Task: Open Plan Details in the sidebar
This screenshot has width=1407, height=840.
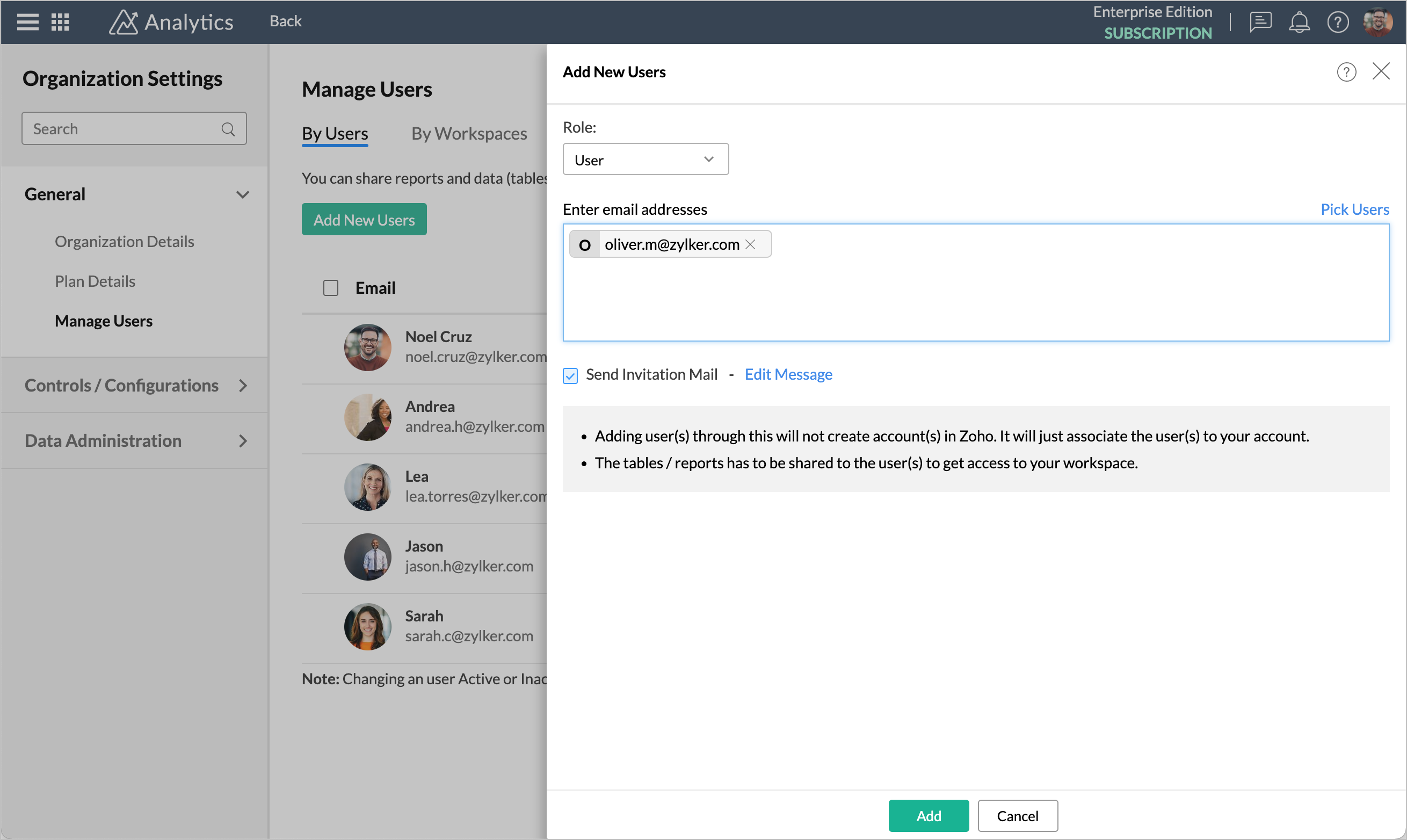Action: pos(95,281)
